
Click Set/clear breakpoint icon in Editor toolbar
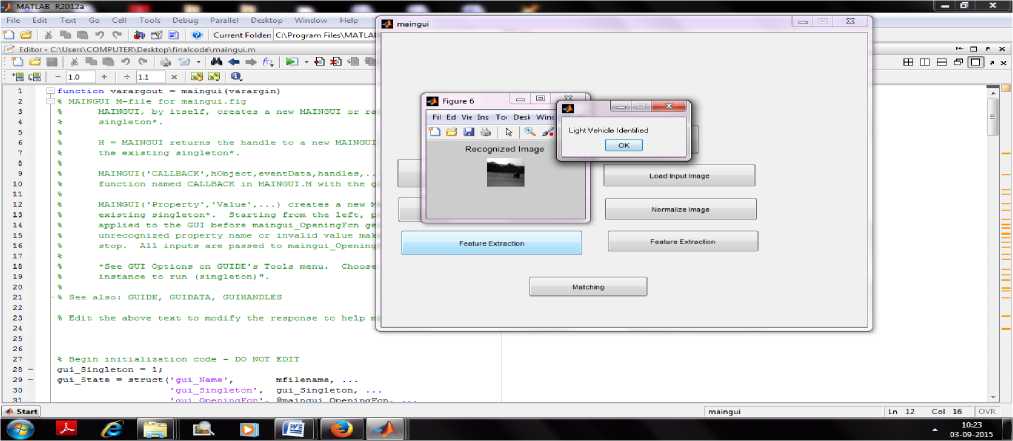(x=319, y=62)
